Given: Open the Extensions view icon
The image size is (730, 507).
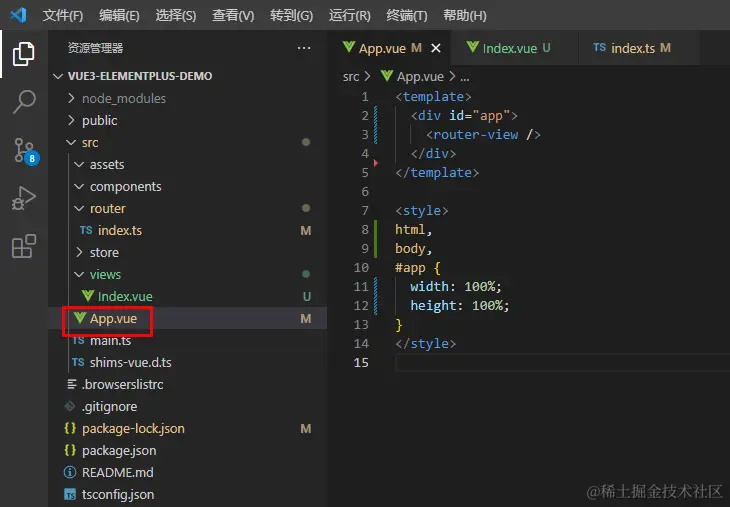Looking at the screenshot, I should (x=24, y=246).
